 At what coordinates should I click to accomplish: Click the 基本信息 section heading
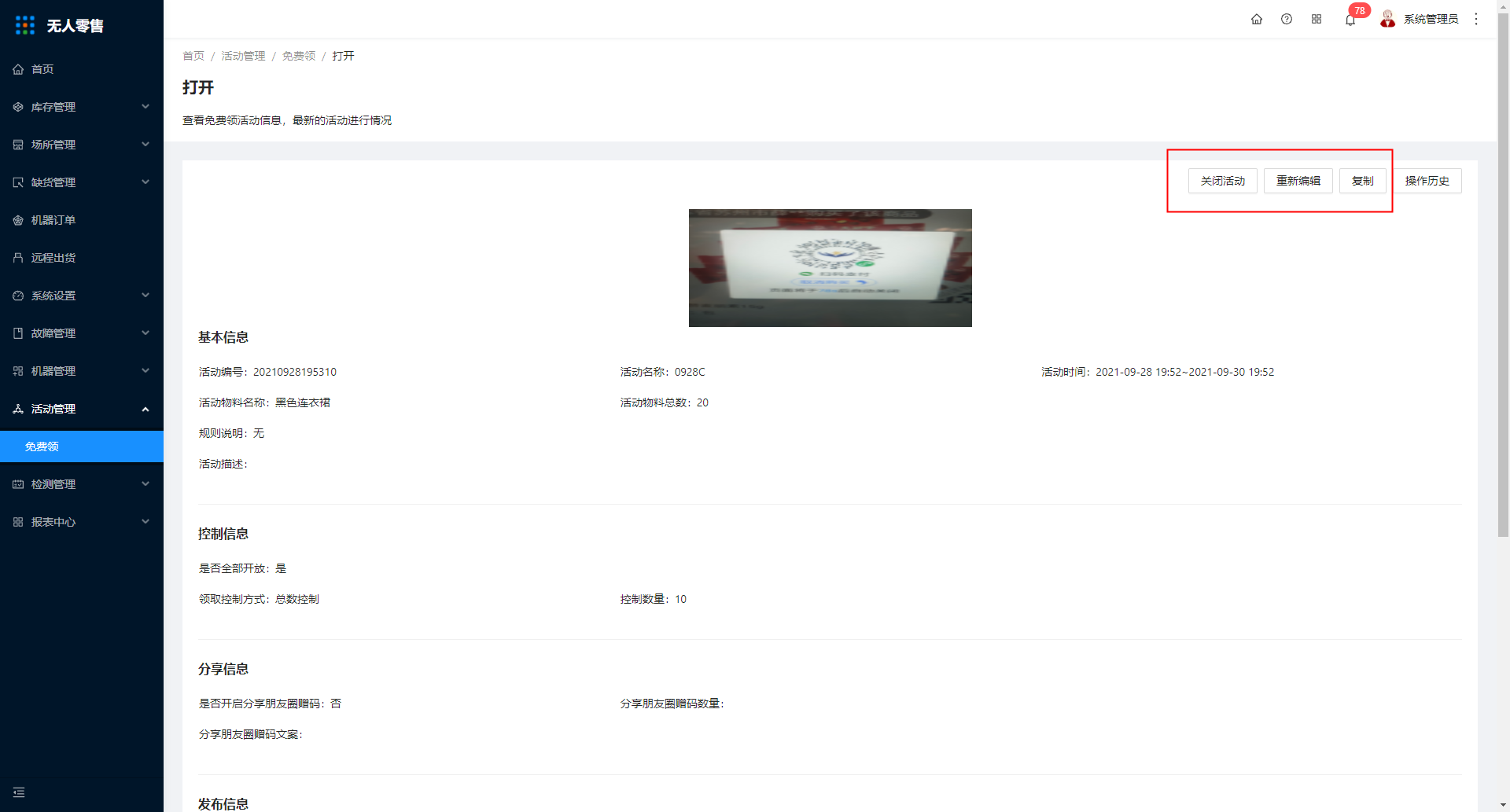pos(223,337)
